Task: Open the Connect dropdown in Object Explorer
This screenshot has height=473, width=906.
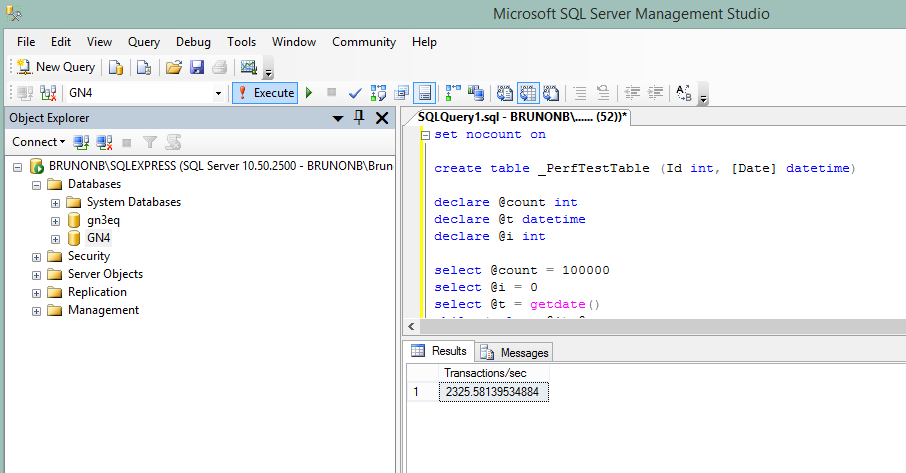Action: 38,142
